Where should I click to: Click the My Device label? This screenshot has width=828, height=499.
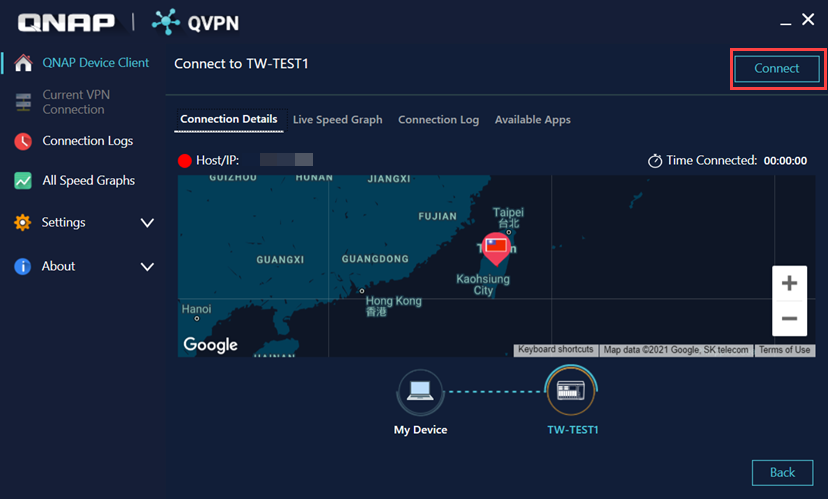pyautogui.click(x=420, y=430)
